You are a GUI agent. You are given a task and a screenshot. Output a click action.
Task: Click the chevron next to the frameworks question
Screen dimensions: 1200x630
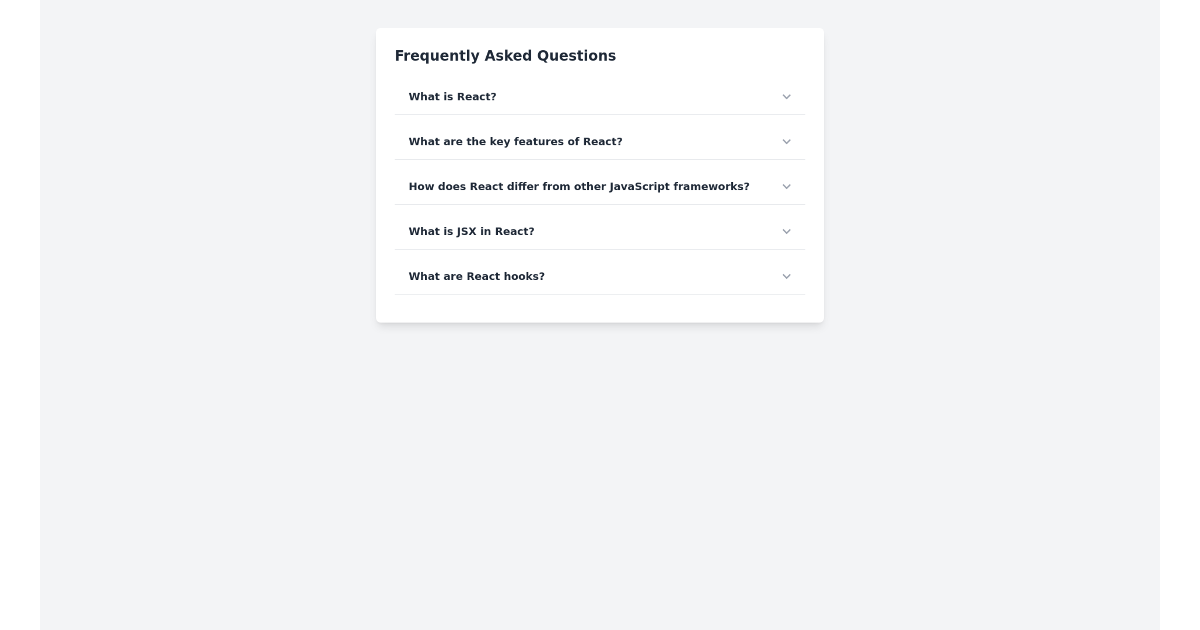pyautogui.click(x=786, y=186)
